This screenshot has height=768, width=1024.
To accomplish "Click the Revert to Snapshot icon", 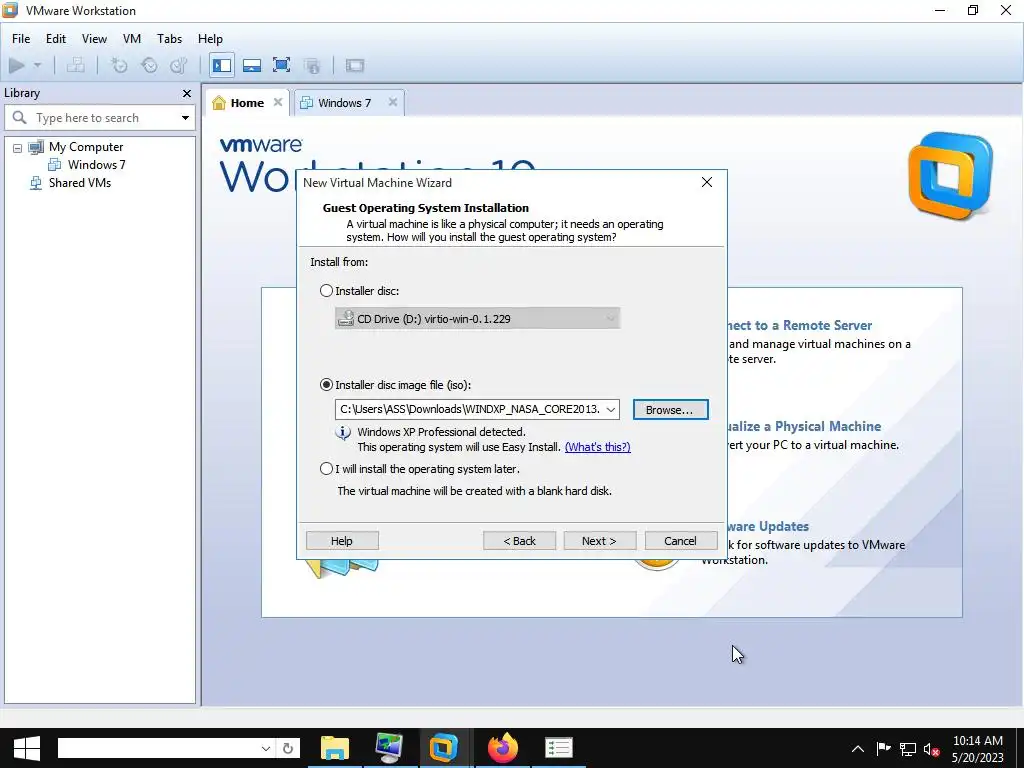I will click(150, 65).
